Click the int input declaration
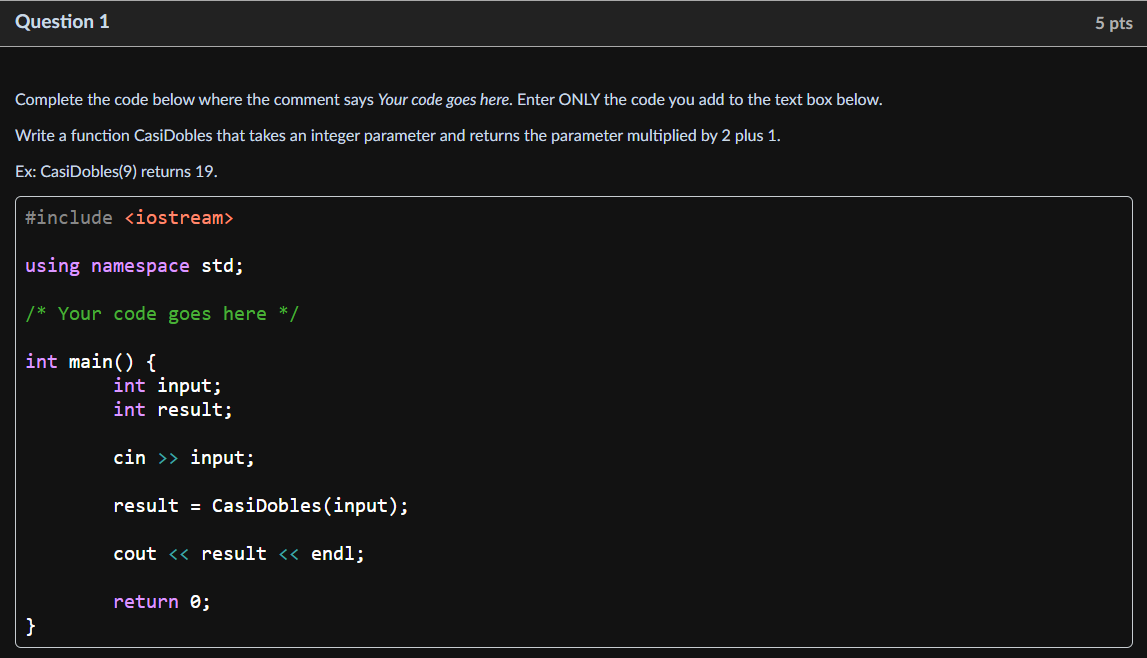 (168, 385)
